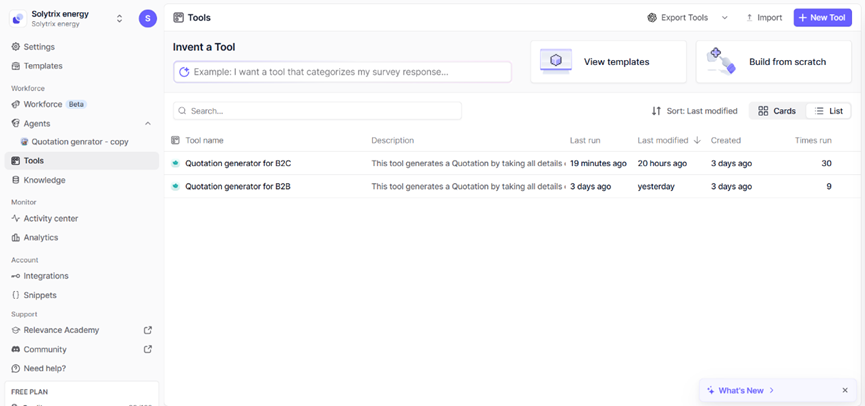Open Community link
This screenshot has width=865, height=406.
point(45,349)
